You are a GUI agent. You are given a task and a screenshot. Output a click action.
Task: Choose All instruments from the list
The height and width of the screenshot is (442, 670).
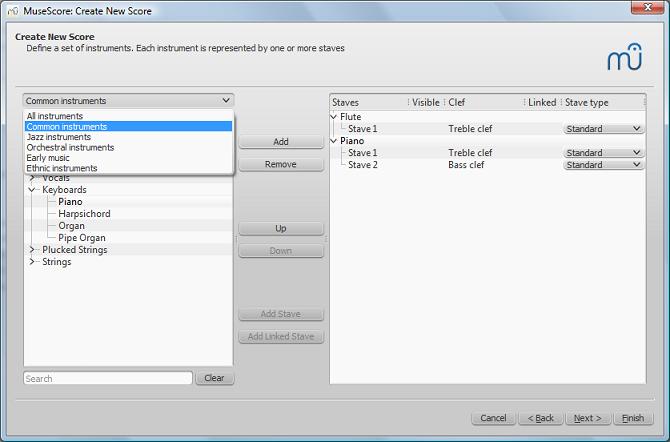pyautogui.click(x=128, y=116)
